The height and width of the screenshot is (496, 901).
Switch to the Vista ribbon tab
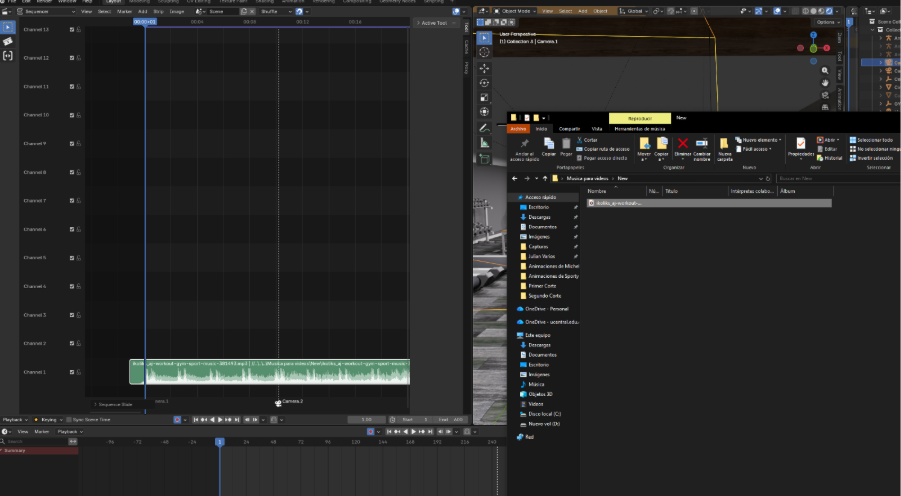click(597, 129)
